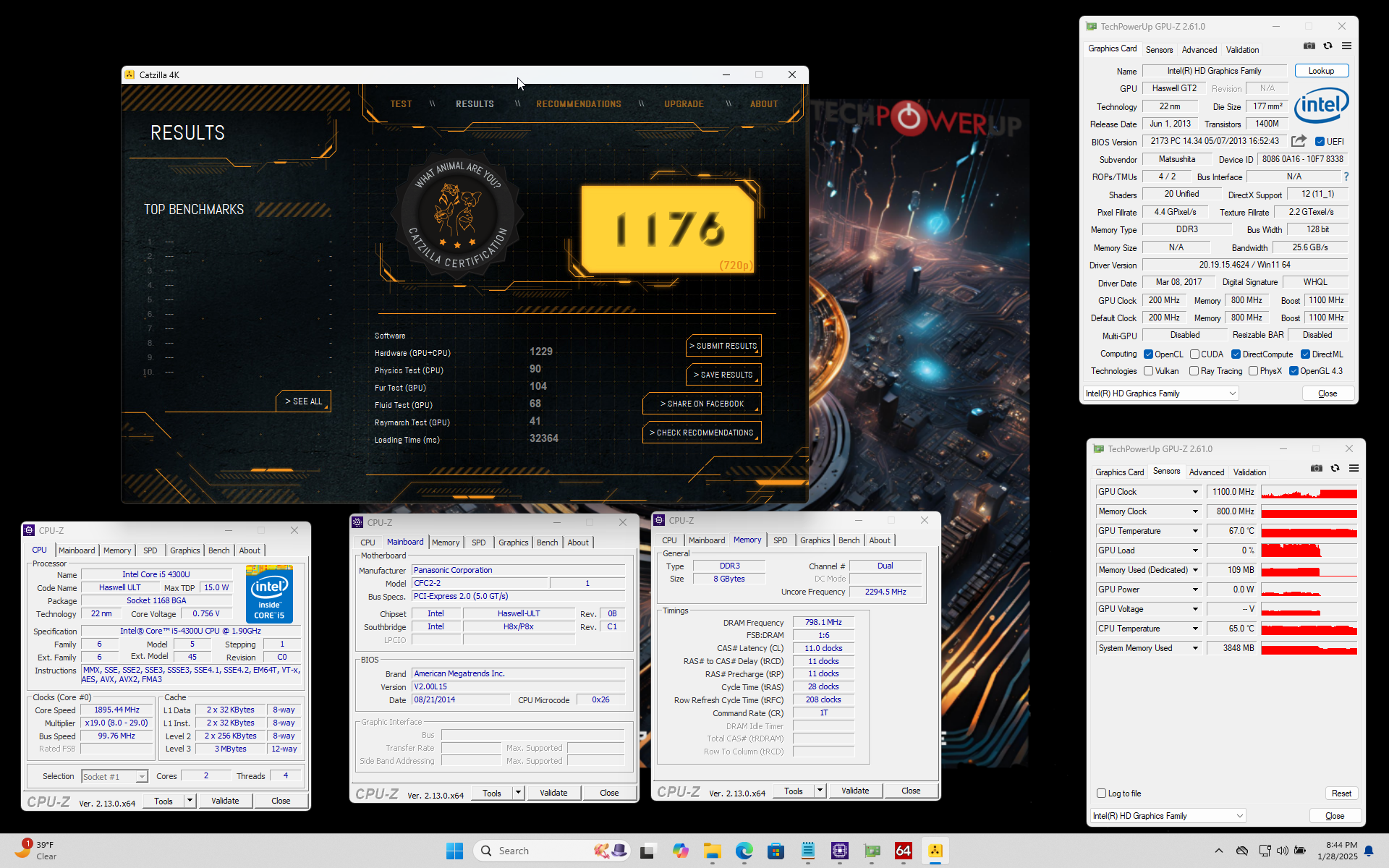The height and width of the screenshot is (868, 1389).
Task: Click the GPU Load sensor graph
Action: tap(1309, 550)
